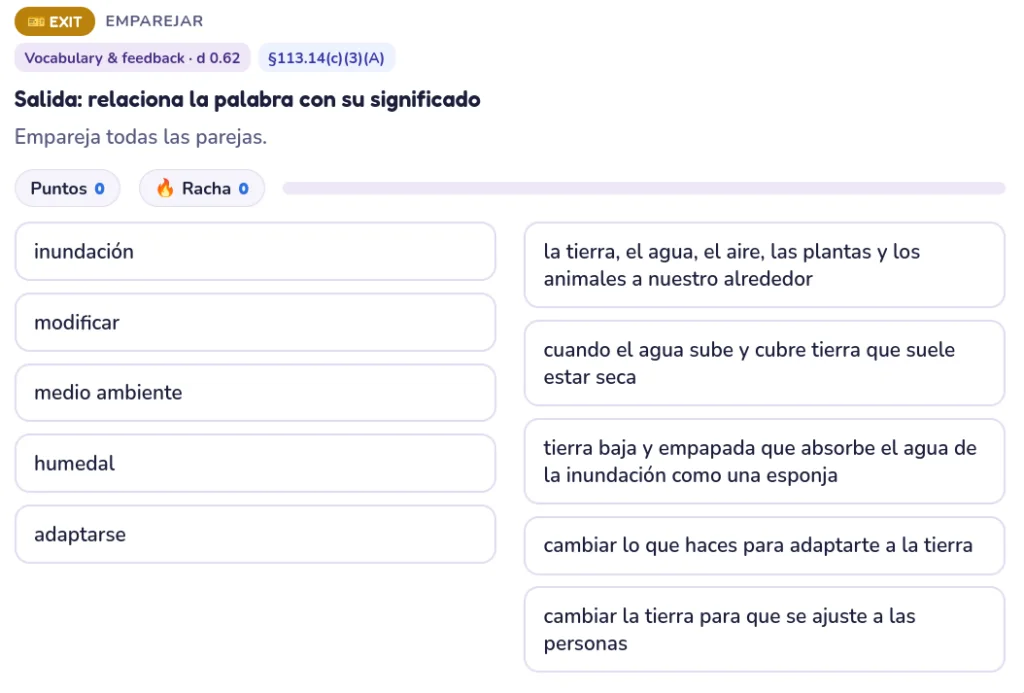Open the 'Vocabulary & feedback' tag
The height and width of the screenshot is (693, 1024).
133,57
